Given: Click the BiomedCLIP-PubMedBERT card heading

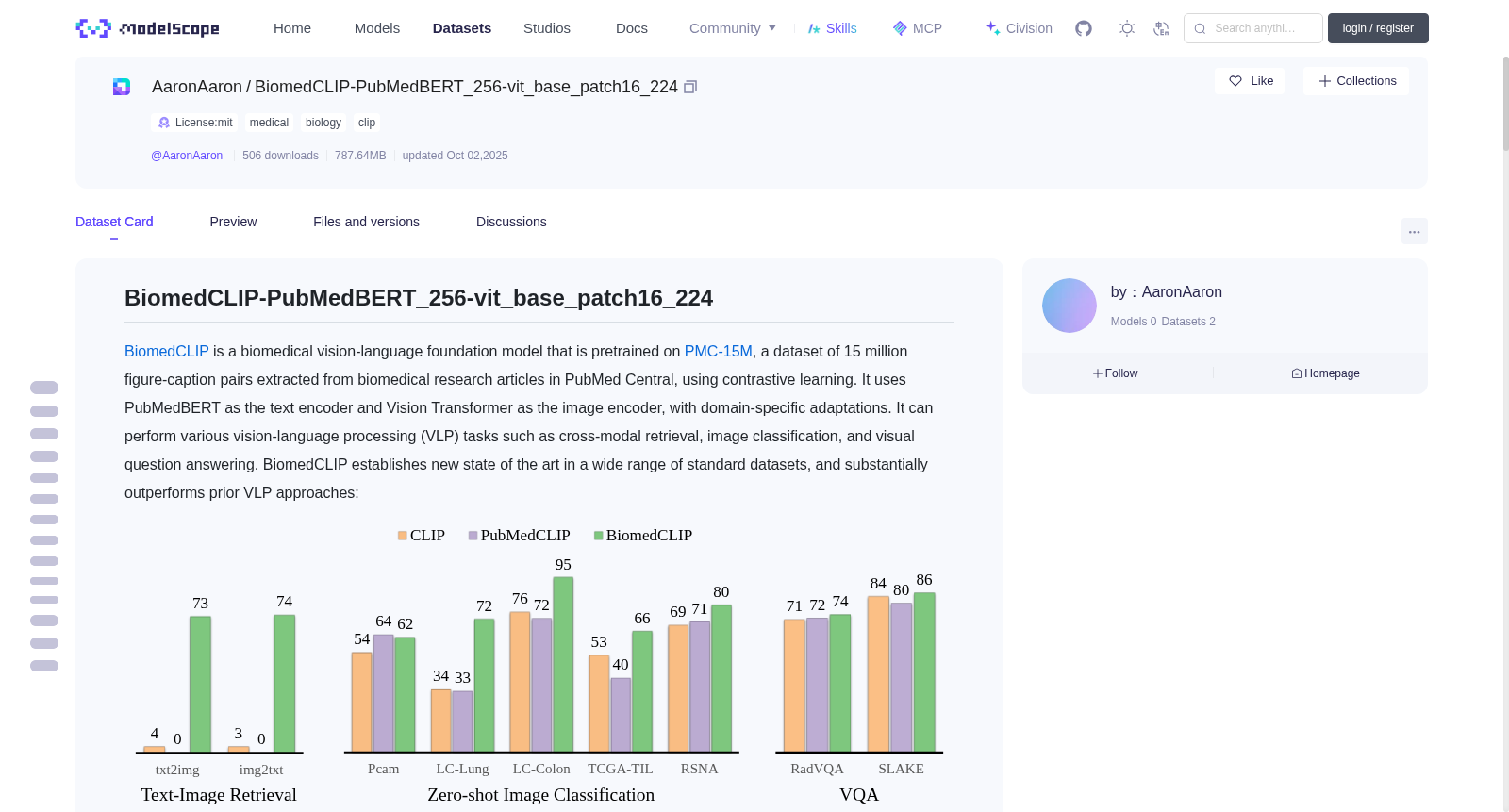Looking at the screenshot, I should (x=419, y=298).
